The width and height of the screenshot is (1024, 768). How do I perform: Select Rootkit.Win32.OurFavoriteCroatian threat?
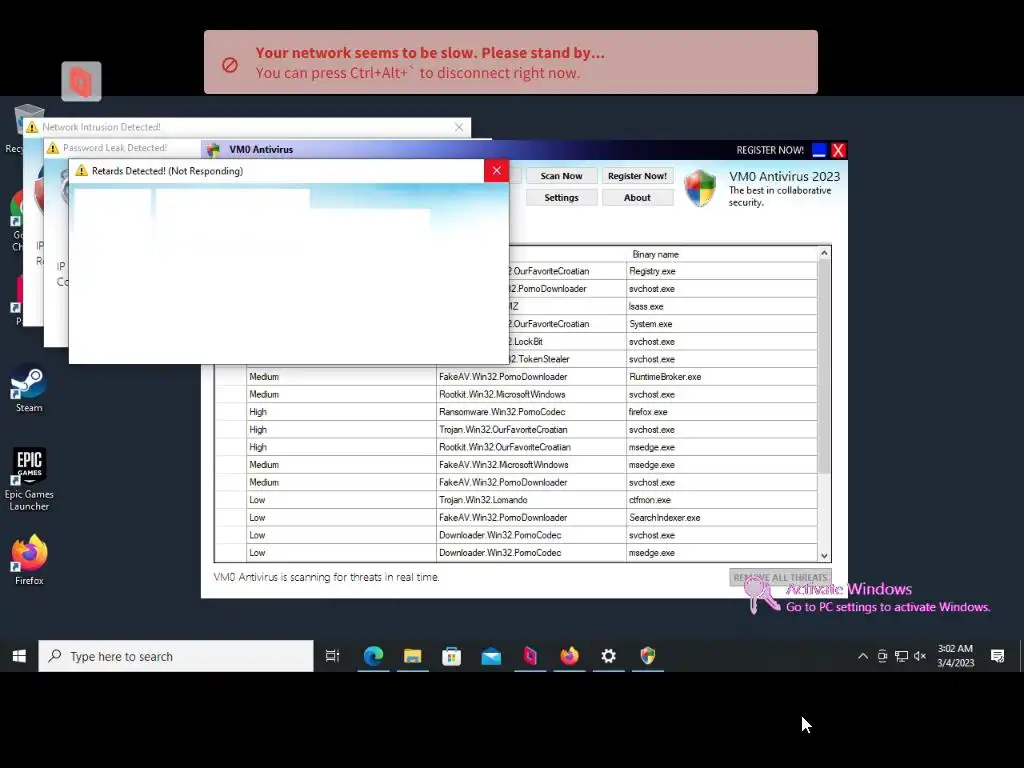pyautogui.click(x=531, y=447)
